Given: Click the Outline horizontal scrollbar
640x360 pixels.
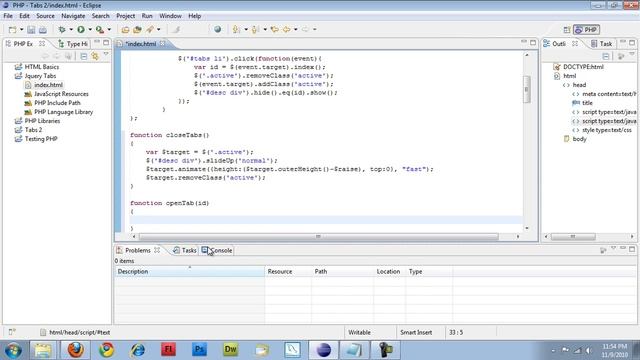Looking at the screenshot, I should tap(573, 236).
